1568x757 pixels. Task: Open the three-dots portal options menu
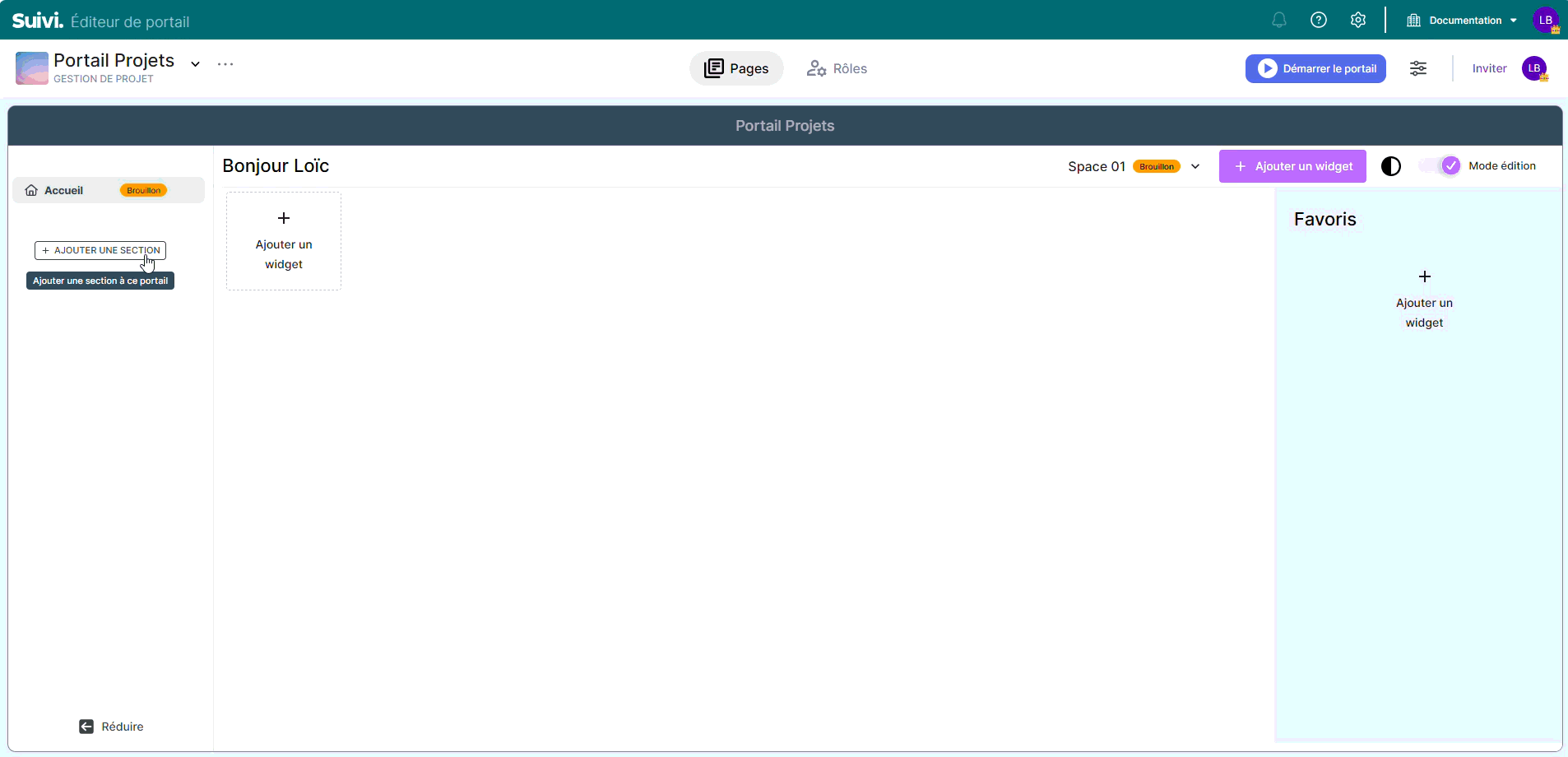click(x=225, y=64)
